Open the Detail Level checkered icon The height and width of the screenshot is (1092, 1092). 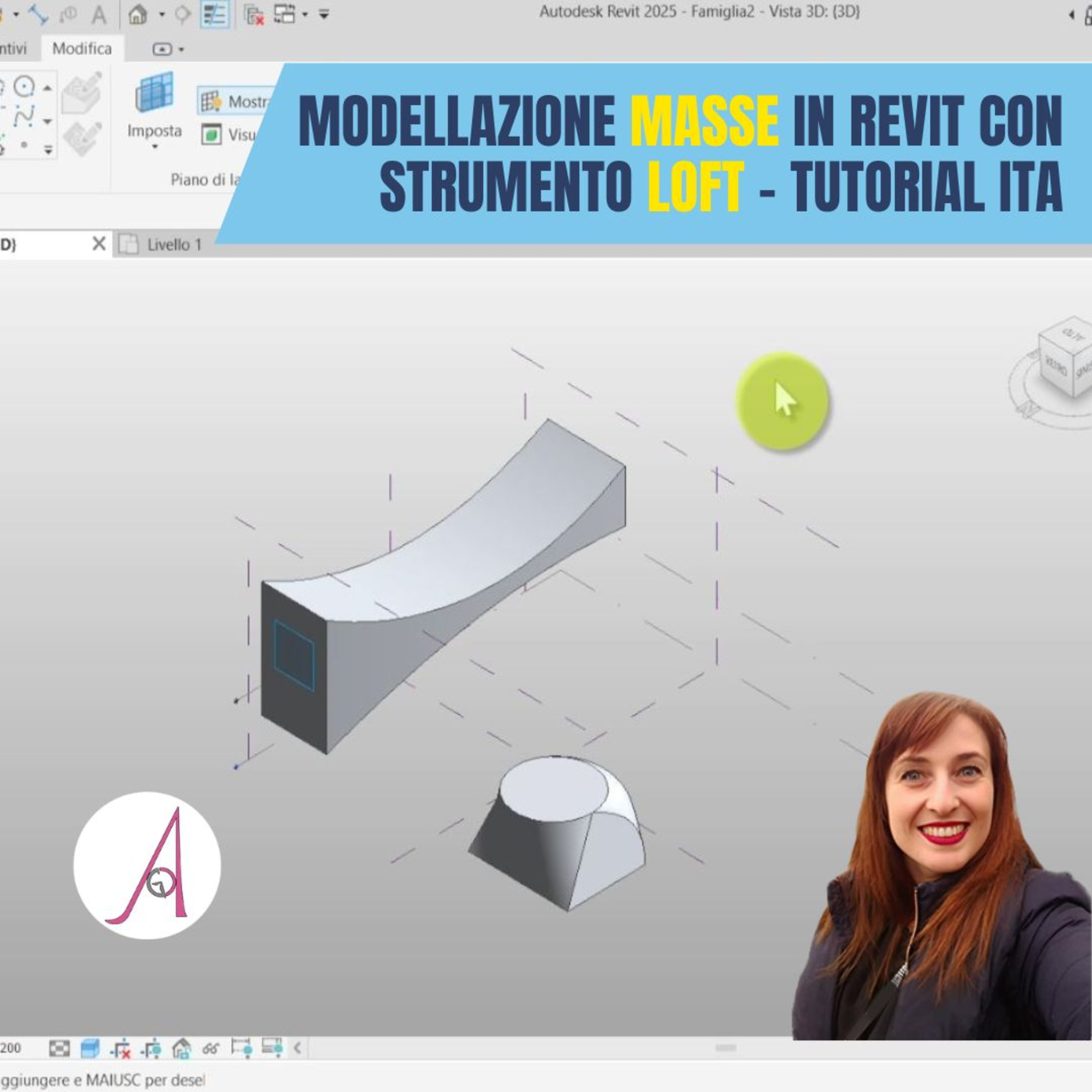[x=59, y=1049]
